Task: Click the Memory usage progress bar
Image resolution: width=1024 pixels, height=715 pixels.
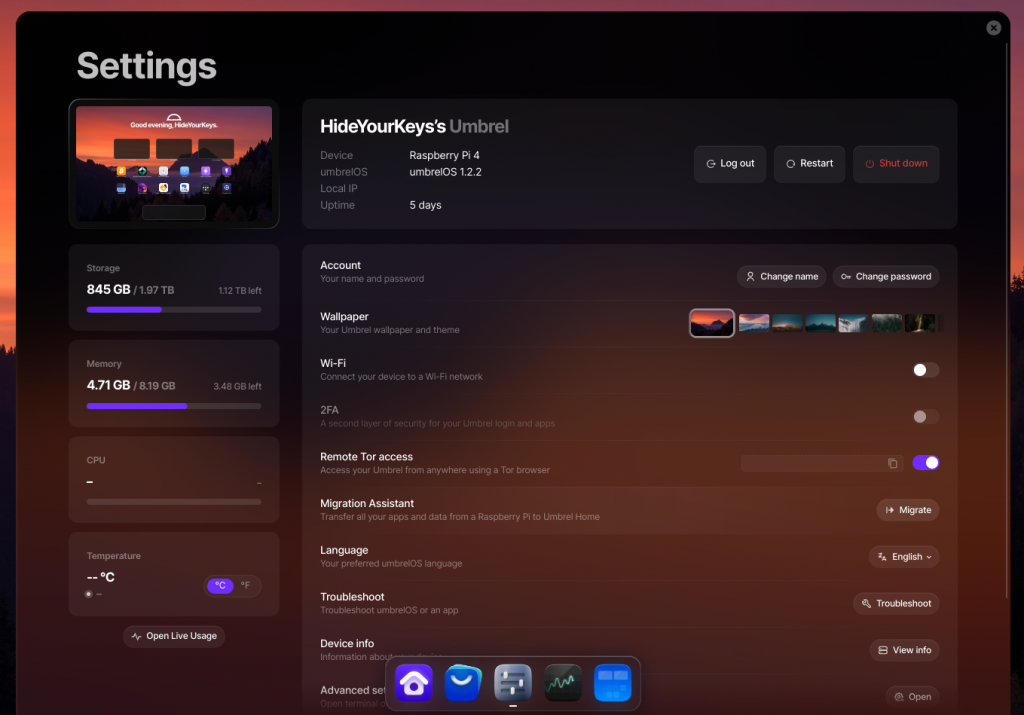Action: pos(174,406)
